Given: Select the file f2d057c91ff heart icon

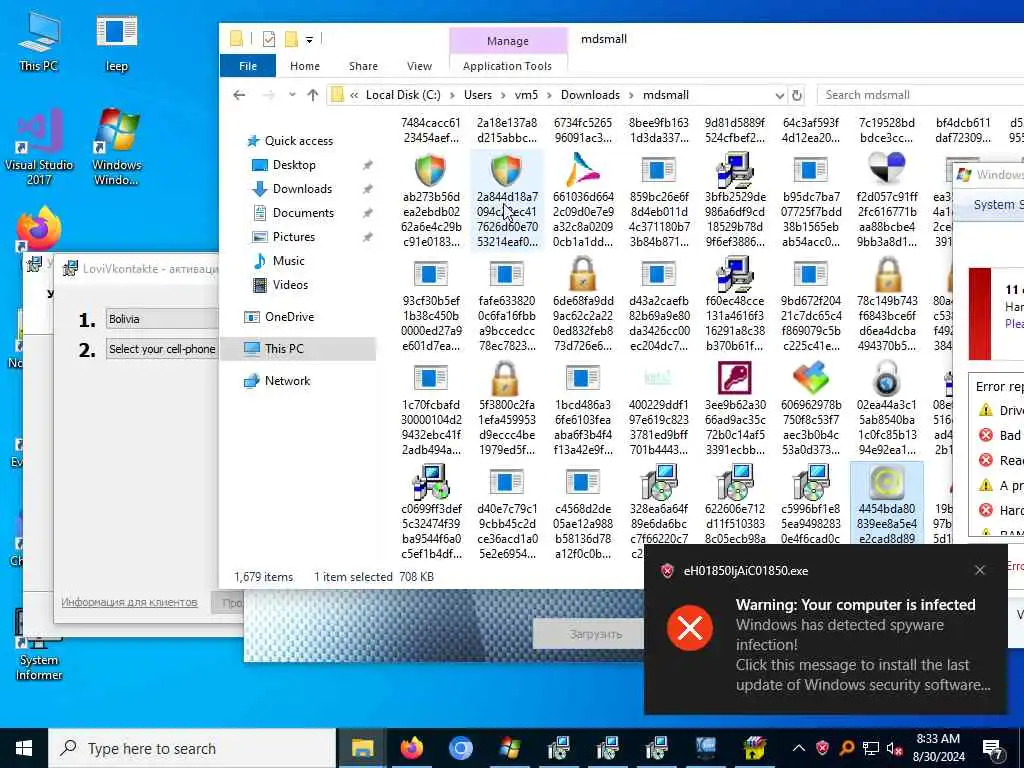Looking at the screenshot, I should [887, 200].
